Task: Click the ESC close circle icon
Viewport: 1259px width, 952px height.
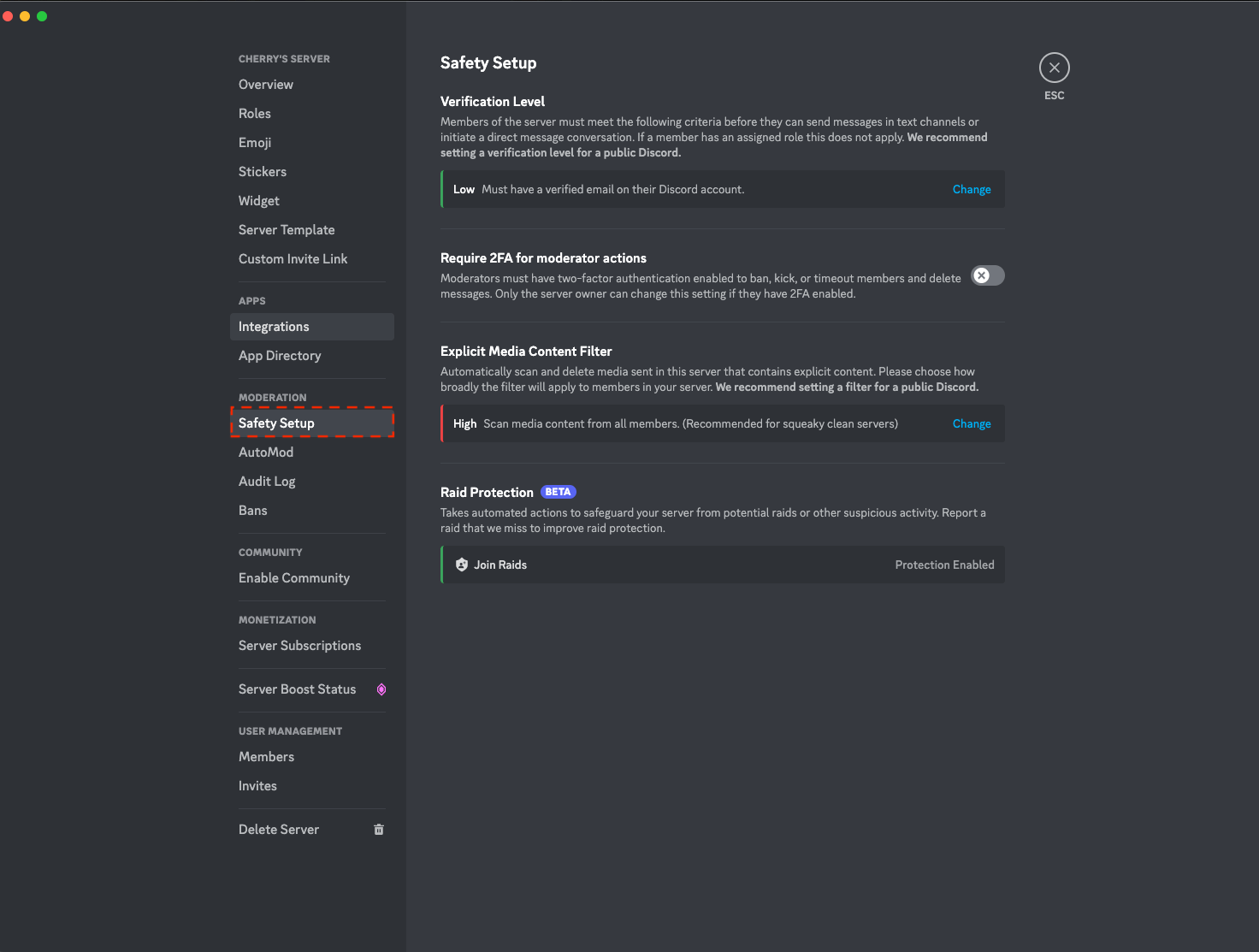Action: point(1054,68)
